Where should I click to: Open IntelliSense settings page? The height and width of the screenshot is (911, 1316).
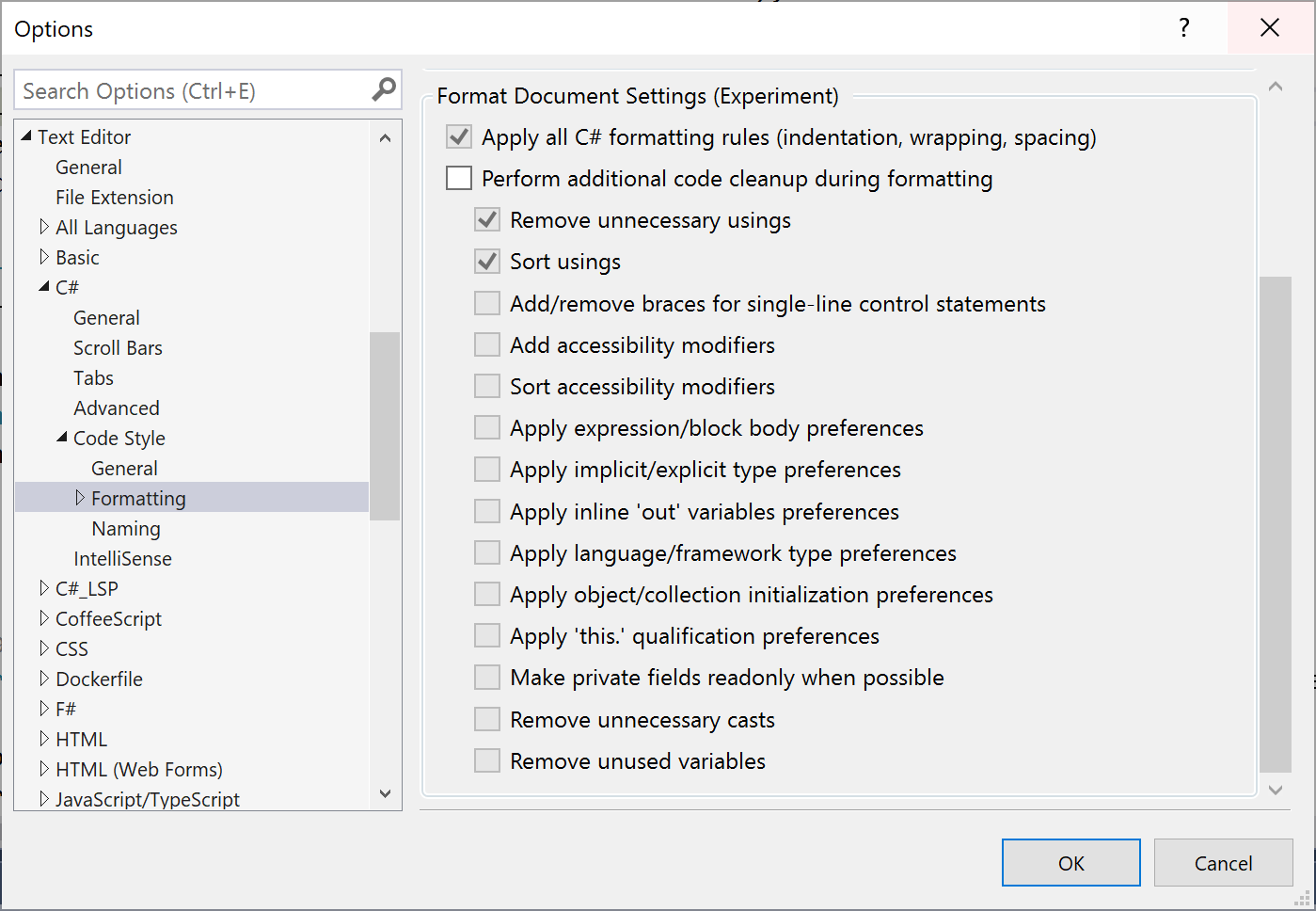(122, 559)
